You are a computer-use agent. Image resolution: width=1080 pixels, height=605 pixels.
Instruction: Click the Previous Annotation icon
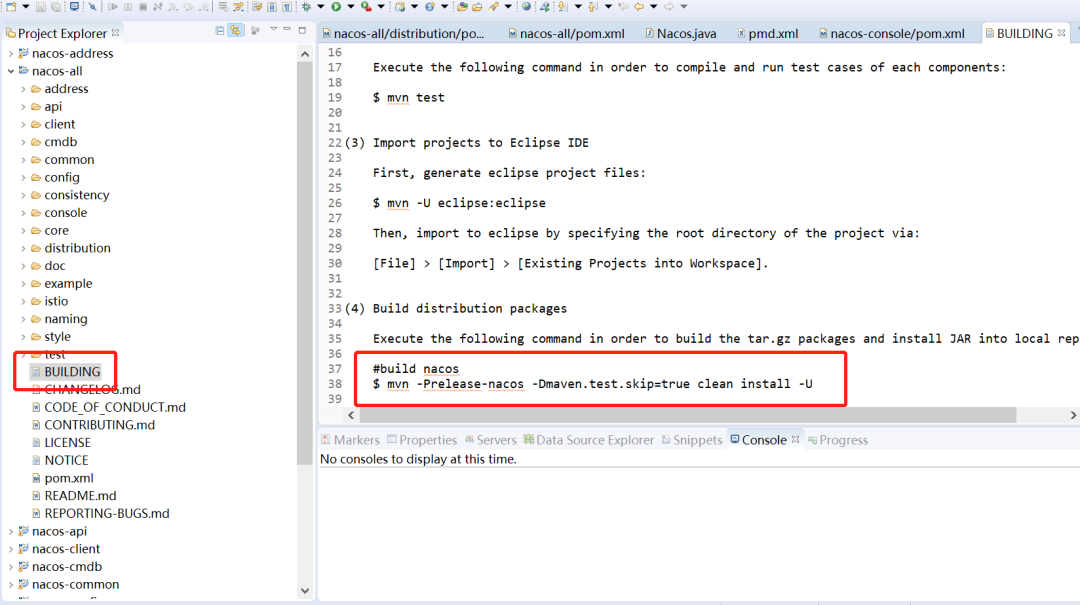click(x=593, y=7)
